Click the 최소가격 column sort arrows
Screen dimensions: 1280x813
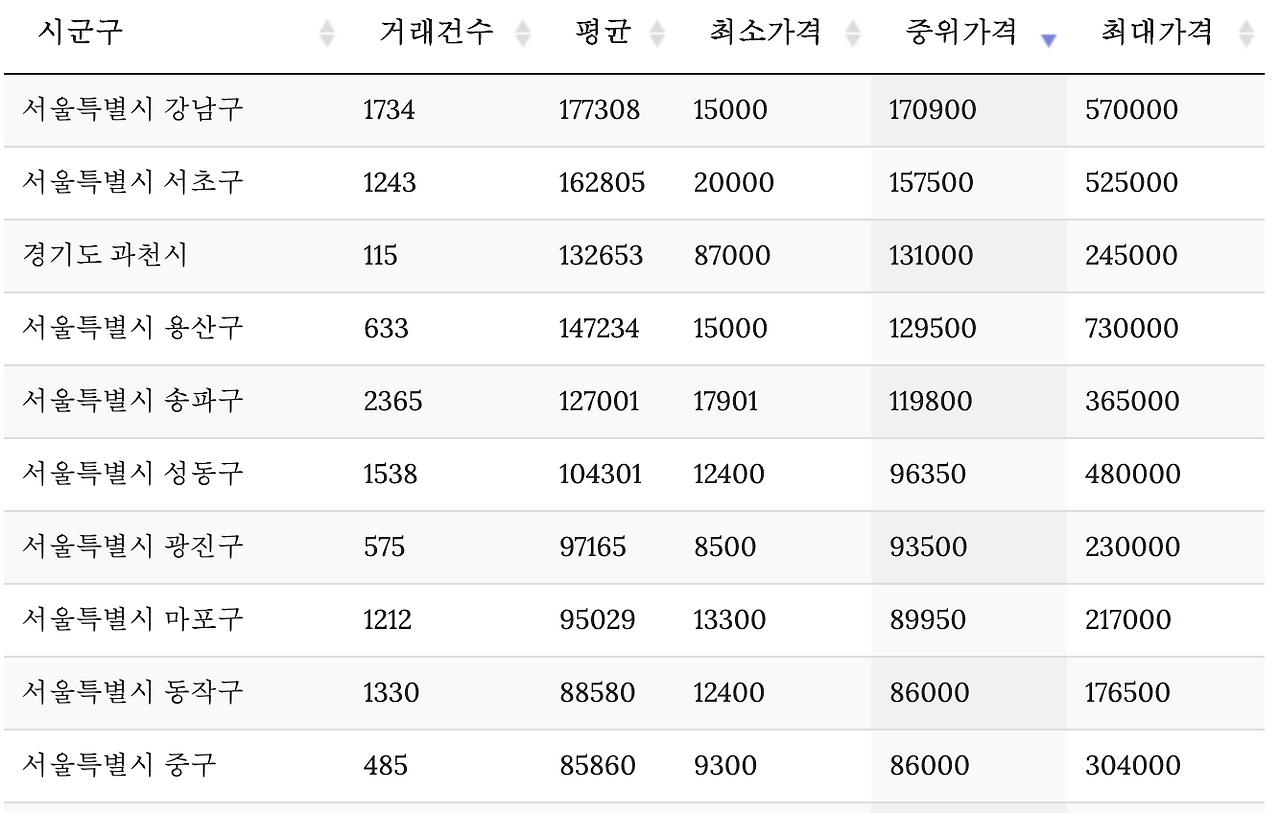coord(852,33)
